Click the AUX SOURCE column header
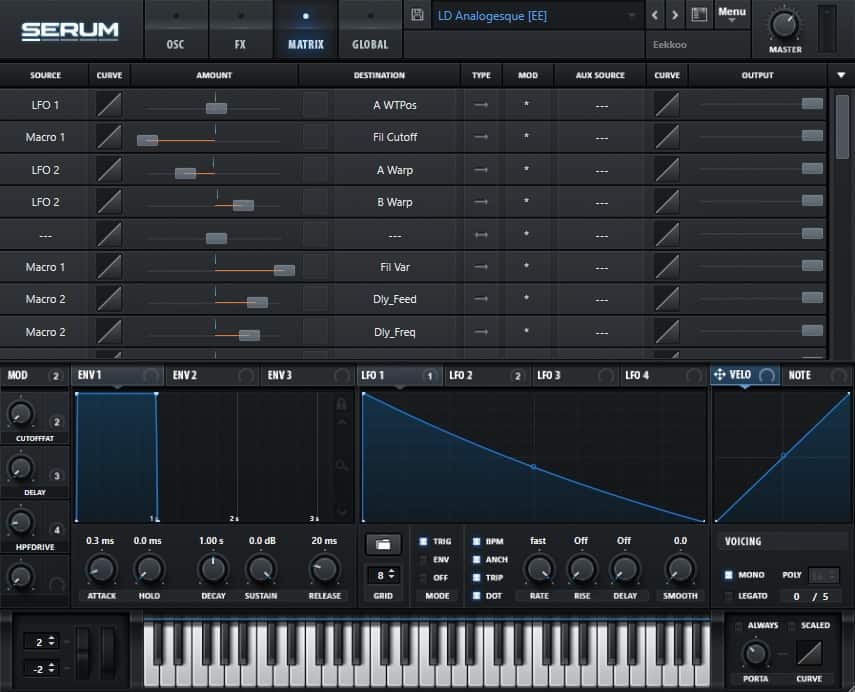855x692 pixels. [600, 75]
